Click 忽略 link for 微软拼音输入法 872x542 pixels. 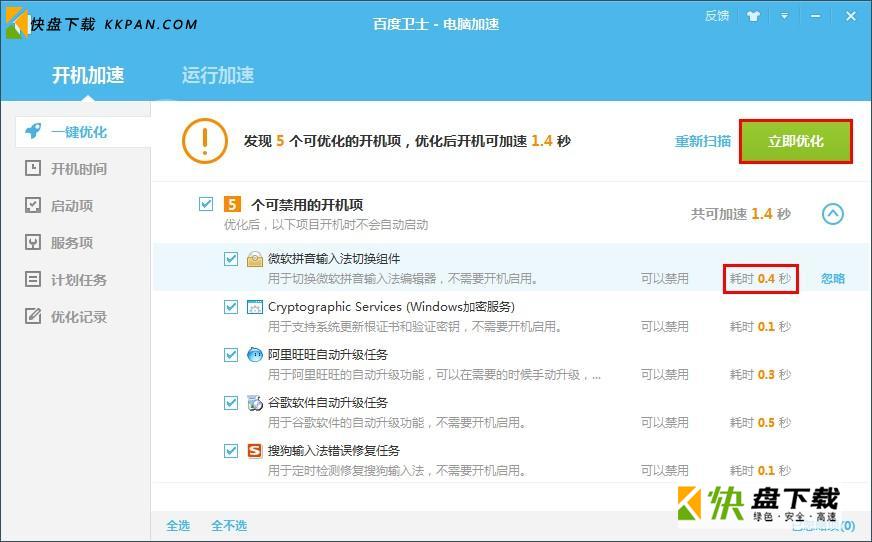pyautogui.click(x=833, y=279)
